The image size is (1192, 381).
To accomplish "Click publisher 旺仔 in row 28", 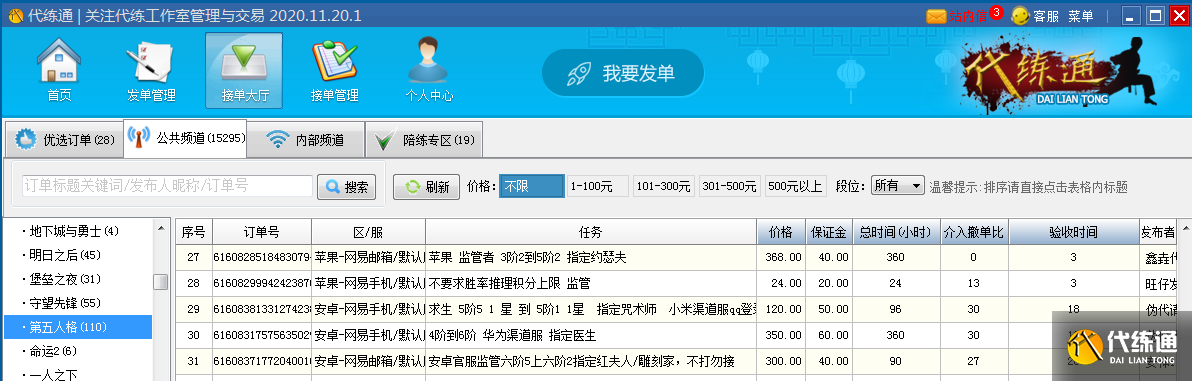I will 1161,284.
